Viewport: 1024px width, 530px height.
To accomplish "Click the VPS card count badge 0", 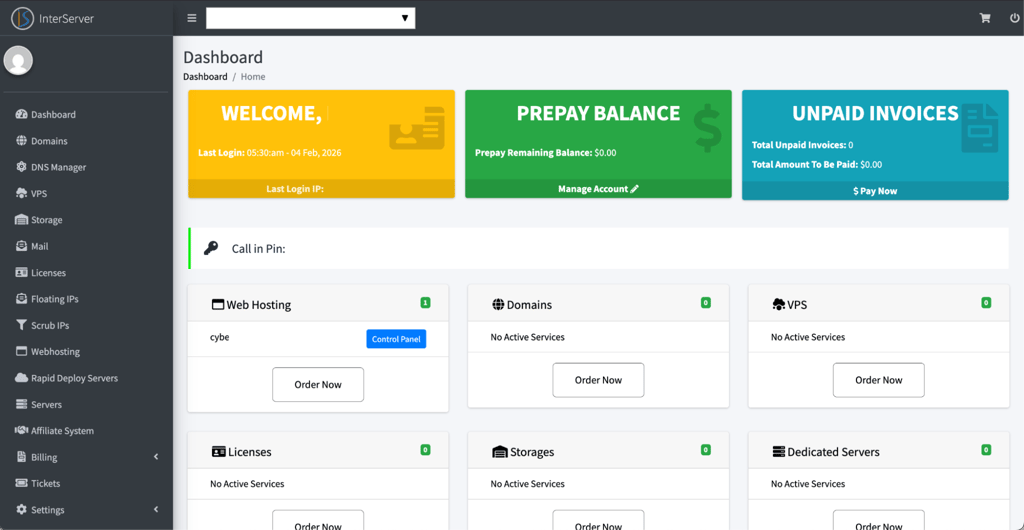I will (x=986, y=303).
